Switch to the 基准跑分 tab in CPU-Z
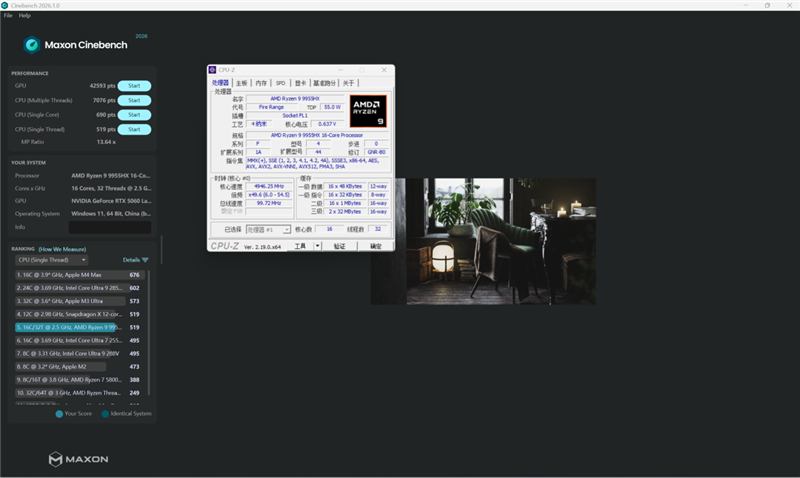 tap(324, 83)
